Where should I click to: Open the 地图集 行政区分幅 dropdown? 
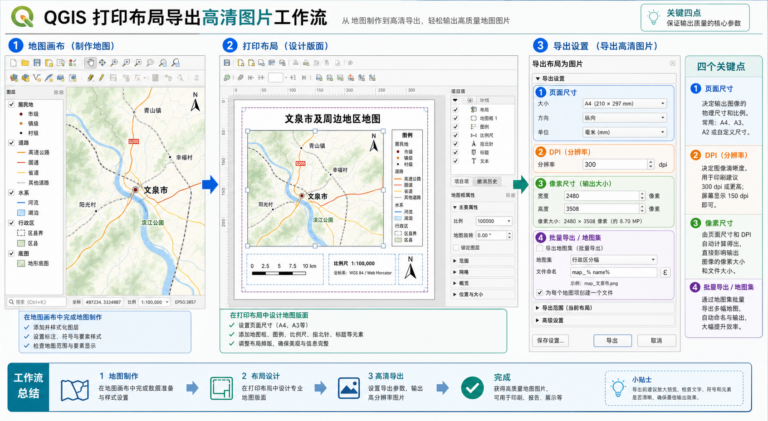(614, 259)
